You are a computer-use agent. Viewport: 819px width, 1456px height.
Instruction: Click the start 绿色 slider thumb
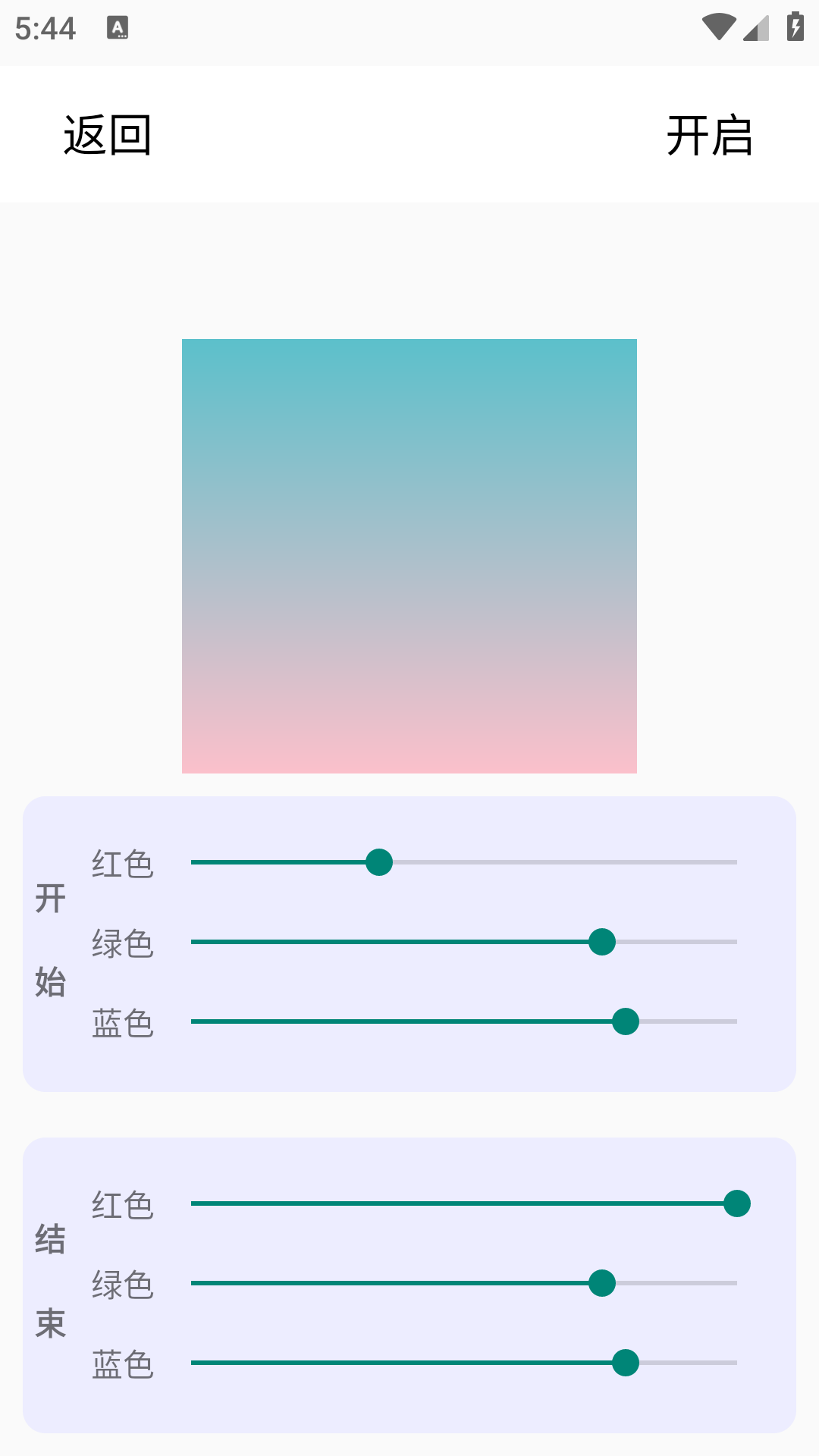point(602,942)
